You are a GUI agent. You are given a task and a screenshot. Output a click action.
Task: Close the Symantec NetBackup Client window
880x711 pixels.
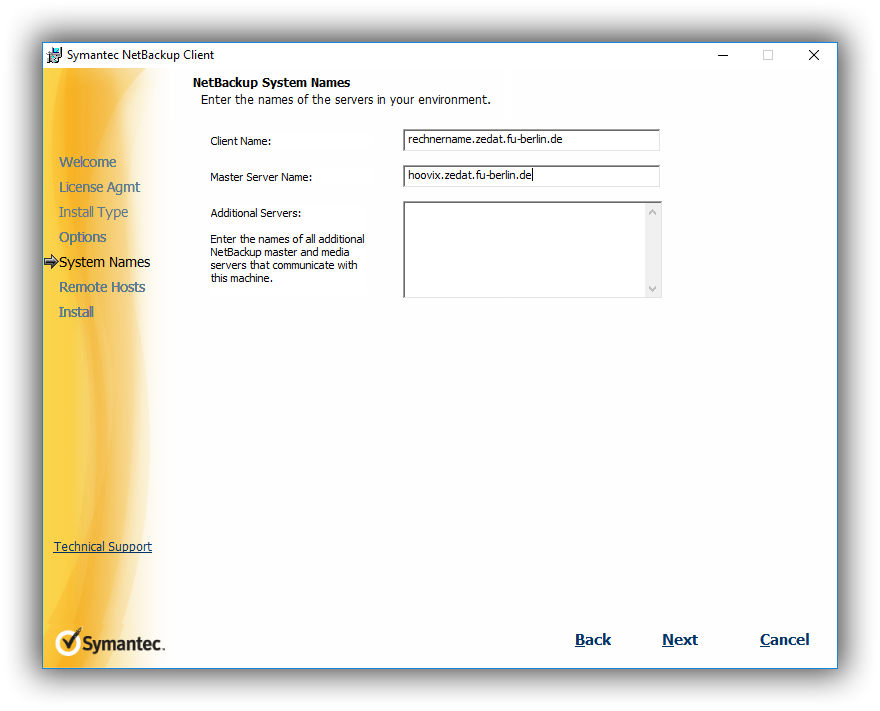[814, 55]
